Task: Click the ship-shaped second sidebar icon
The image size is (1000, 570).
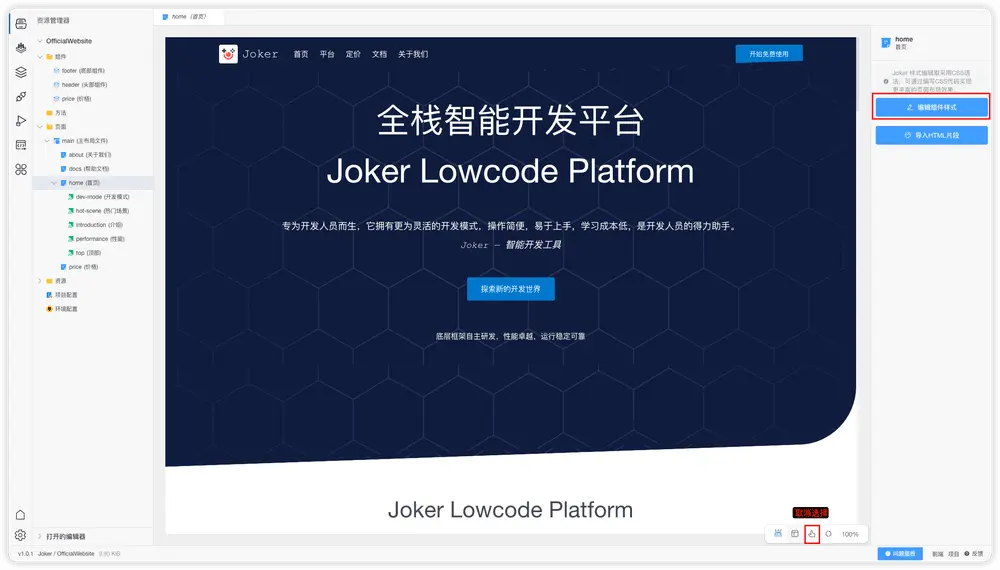Action: click(x=21, y=48)
